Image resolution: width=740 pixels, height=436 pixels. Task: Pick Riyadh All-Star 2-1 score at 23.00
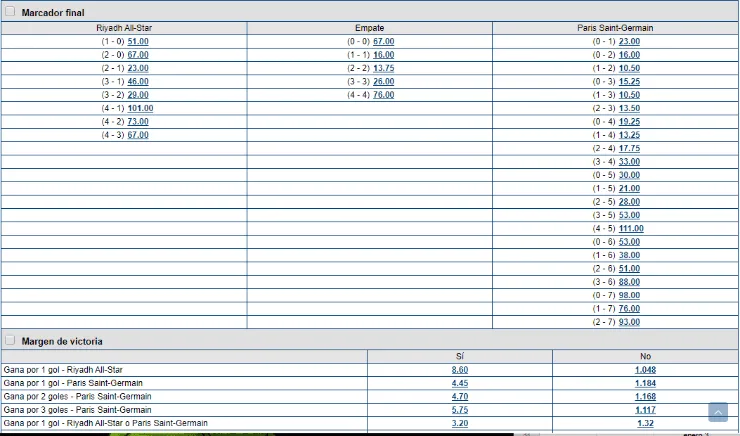(138, 68)
